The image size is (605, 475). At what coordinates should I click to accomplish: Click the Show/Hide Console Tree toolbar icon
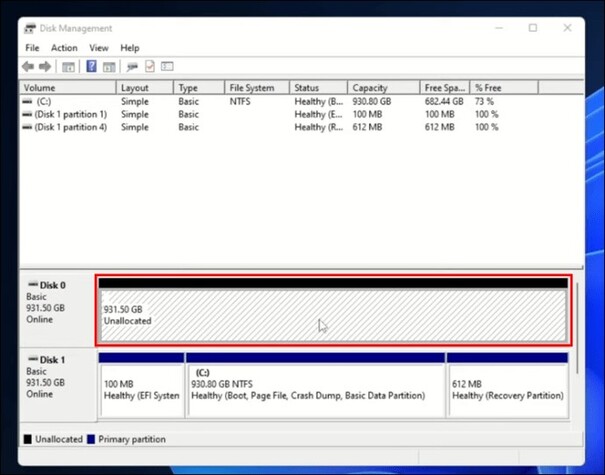tap(68, 67)
